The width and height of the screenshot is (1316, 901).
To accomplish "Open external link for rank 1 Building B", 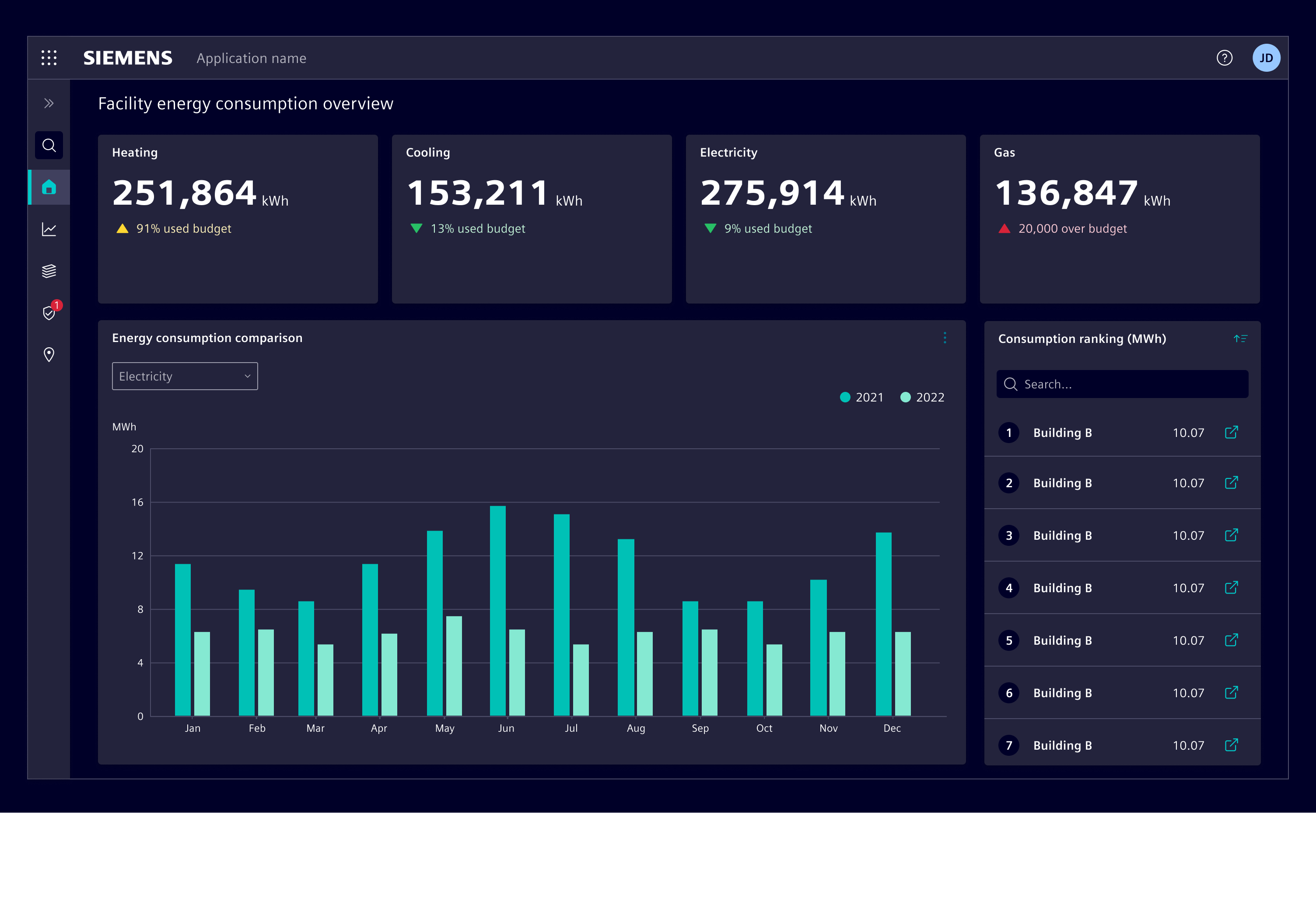I will 1232,433.
